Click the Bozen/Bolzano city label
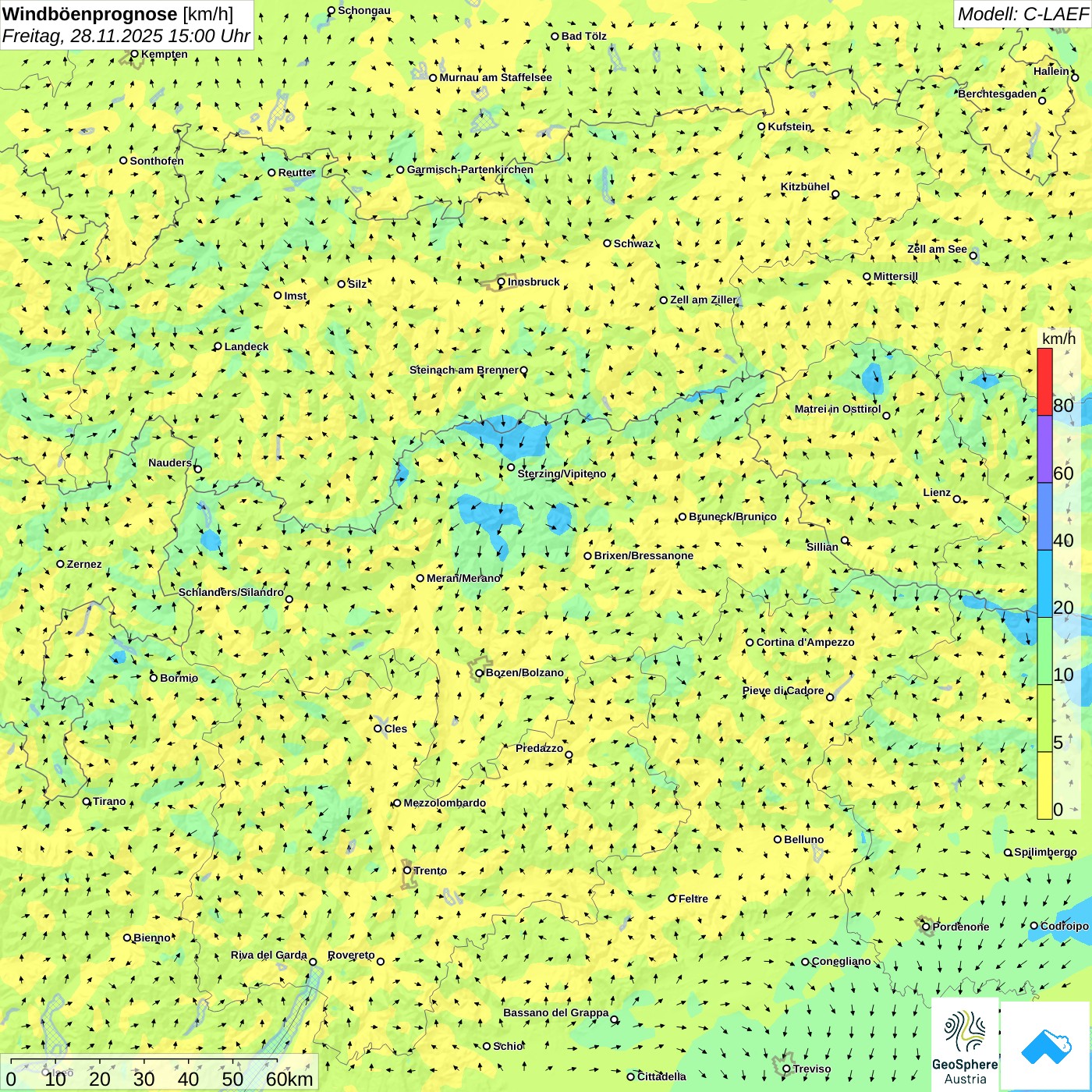The height and width of the screenshot is (1092, 1092). coord(524,672)
